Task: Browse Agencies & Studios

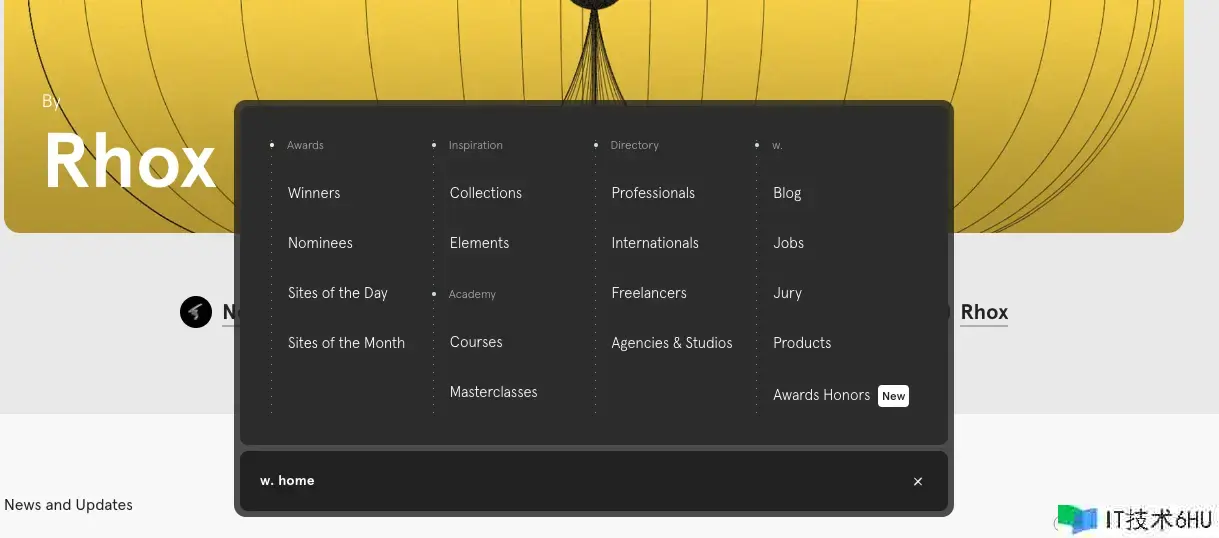Action: [x=672, y=343]
